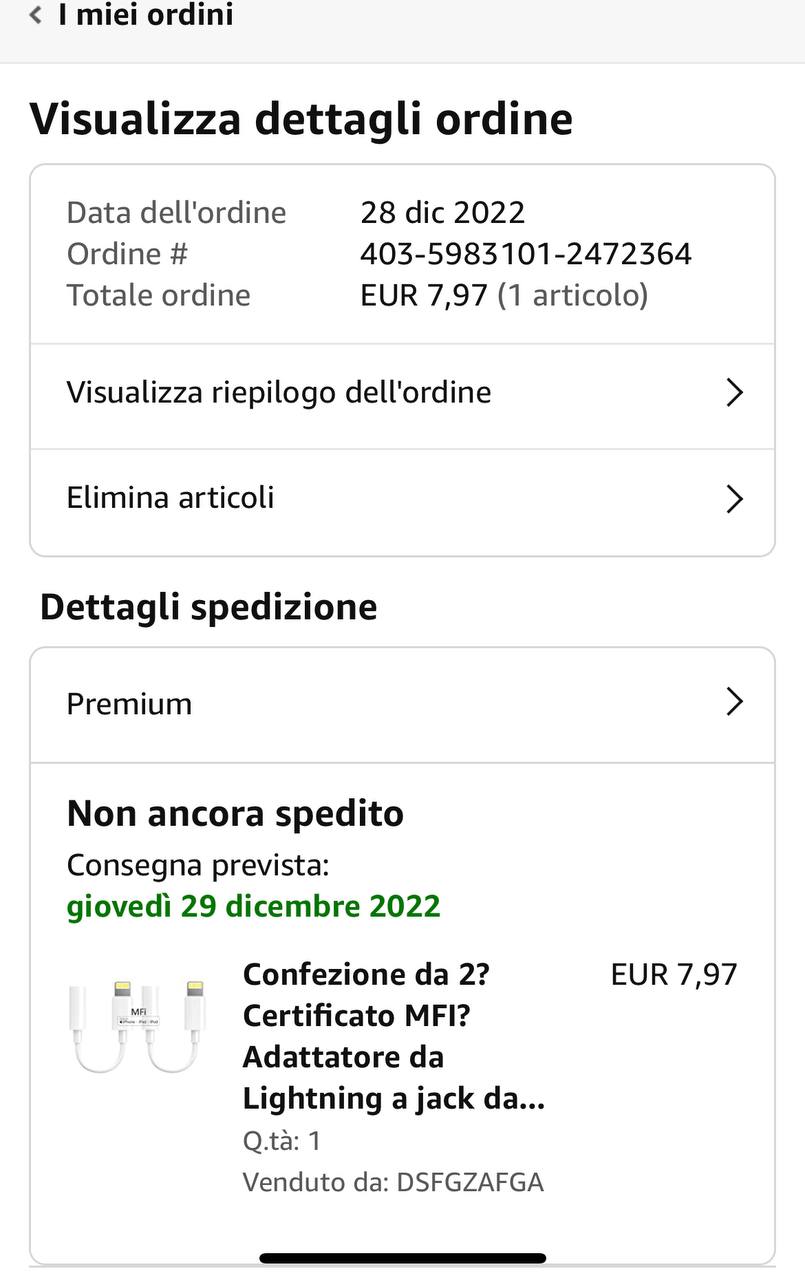The width and height of the screenshot is (805, 1280).
Task: Tap delivery date giovedì 29 dicembre 2022
Action: click(253, 906)
